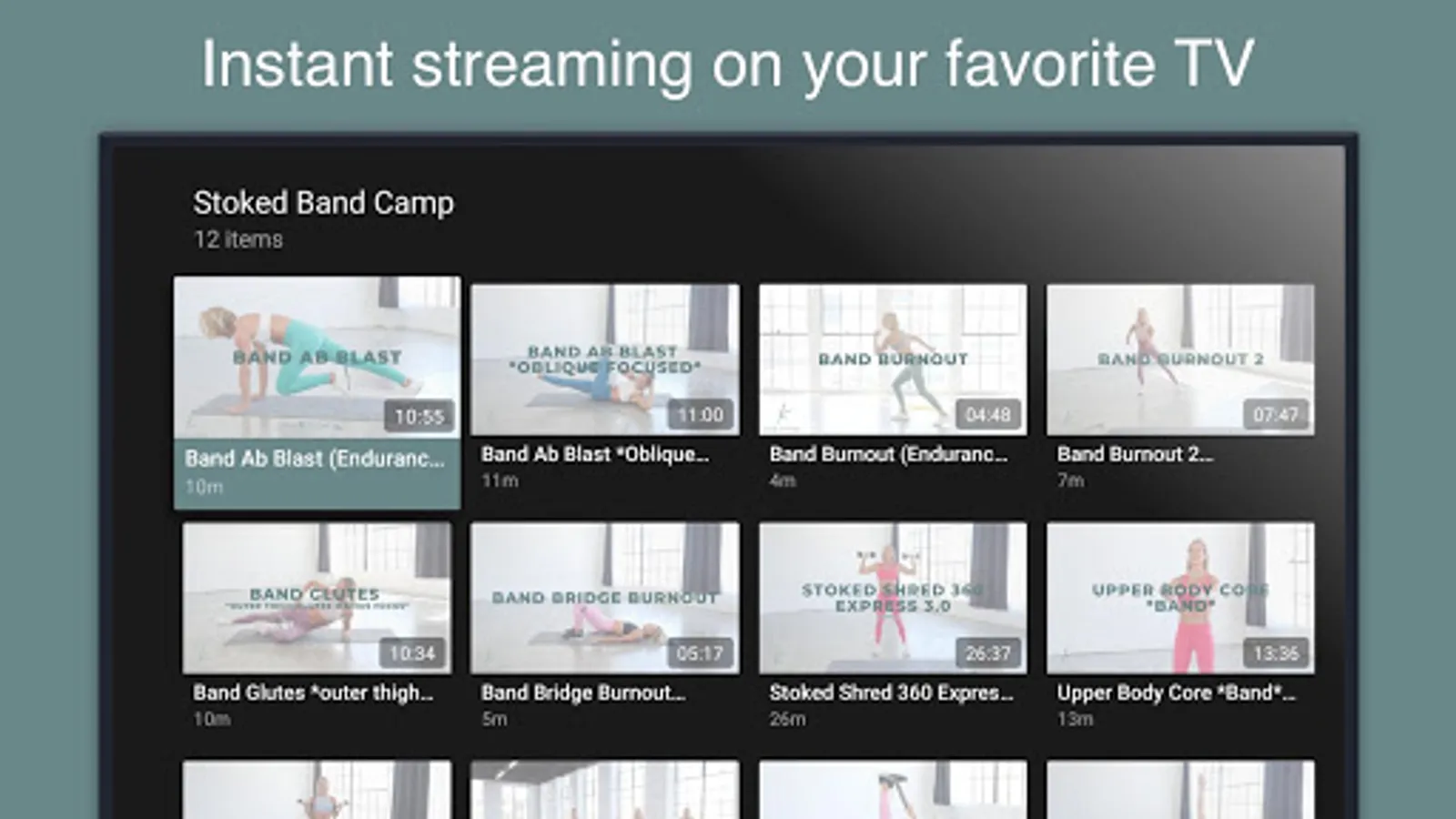Click the '12 items' count label
1456x819 pixels.
(x=238, y=239)
